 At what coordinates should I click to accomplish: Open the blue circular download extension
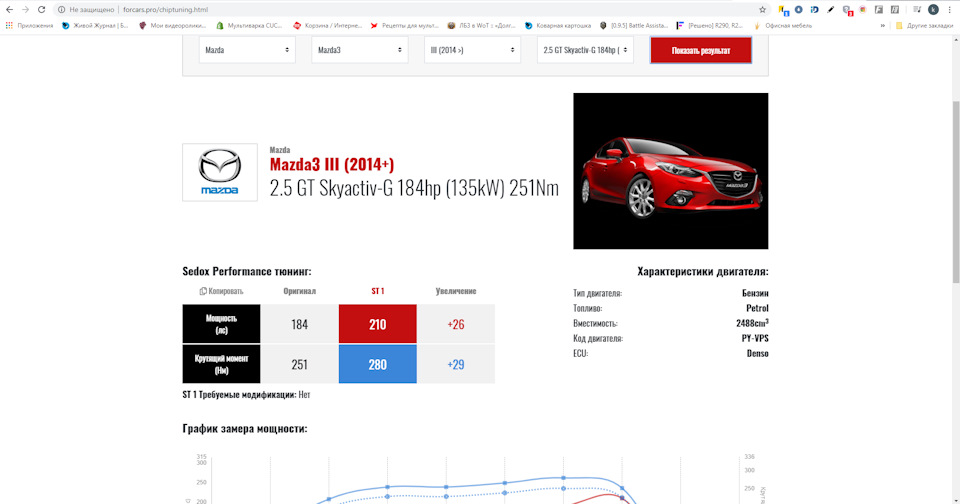point(798,9)
